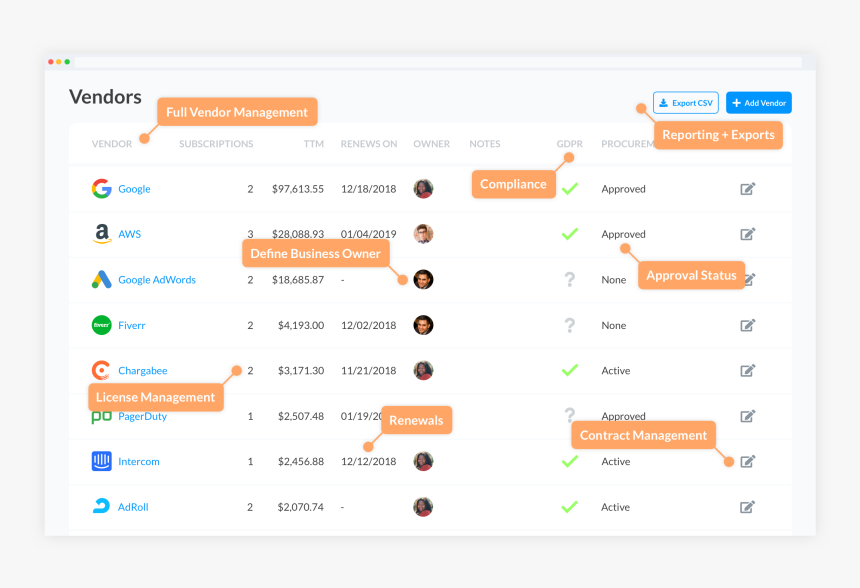
Task: Click owner avatar in AWS row
Action: [x=423, y=234]
